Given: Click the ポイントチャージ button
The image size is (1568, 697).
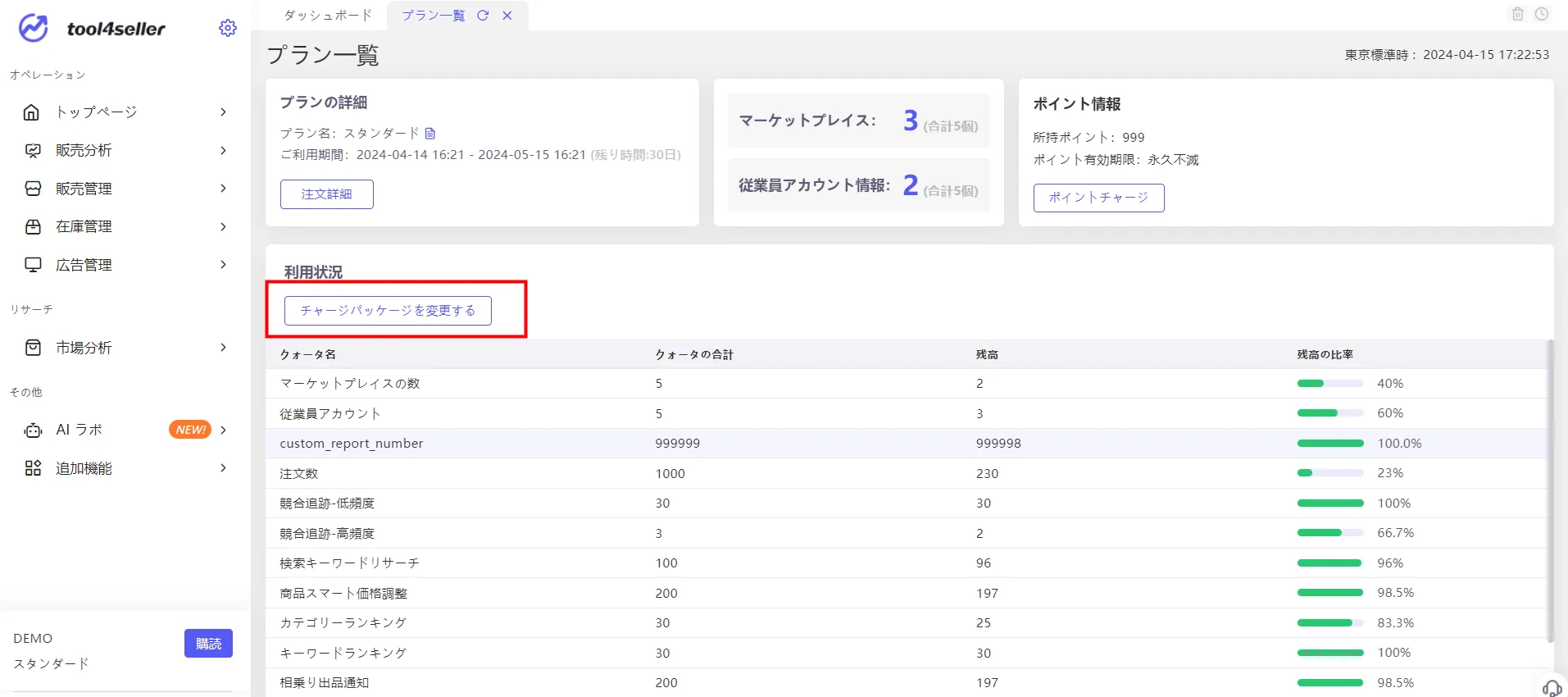Looking at the screenshot, I should coord(1098,198).
